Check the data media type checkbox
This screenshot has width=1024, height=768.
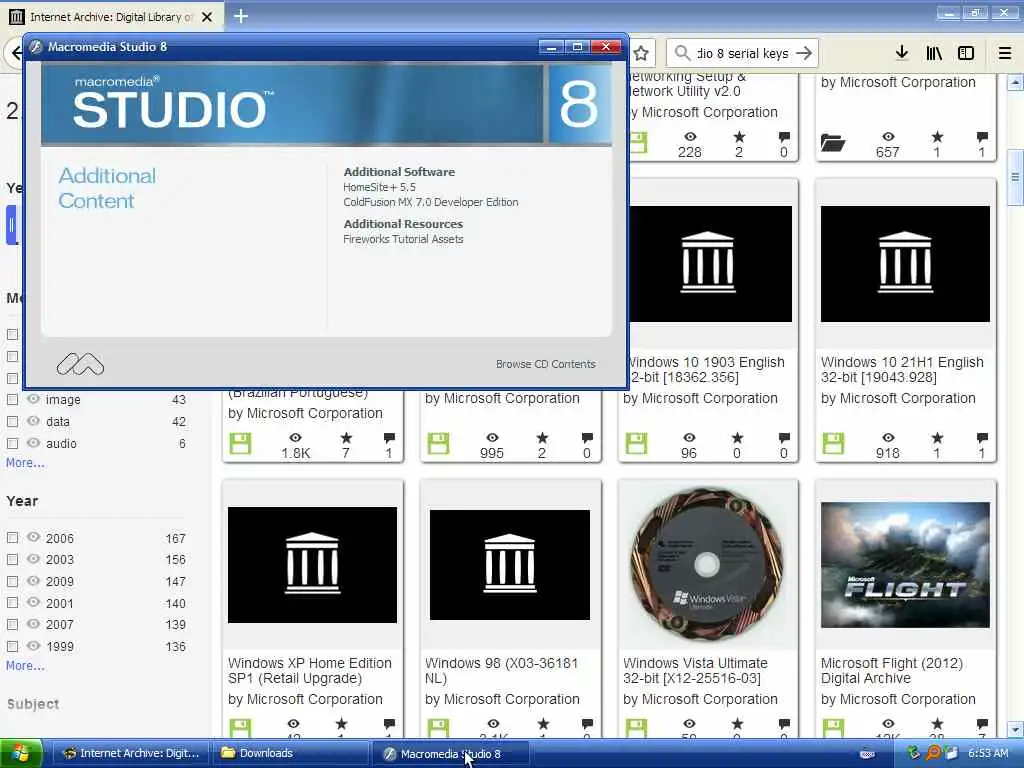point(12,422)
